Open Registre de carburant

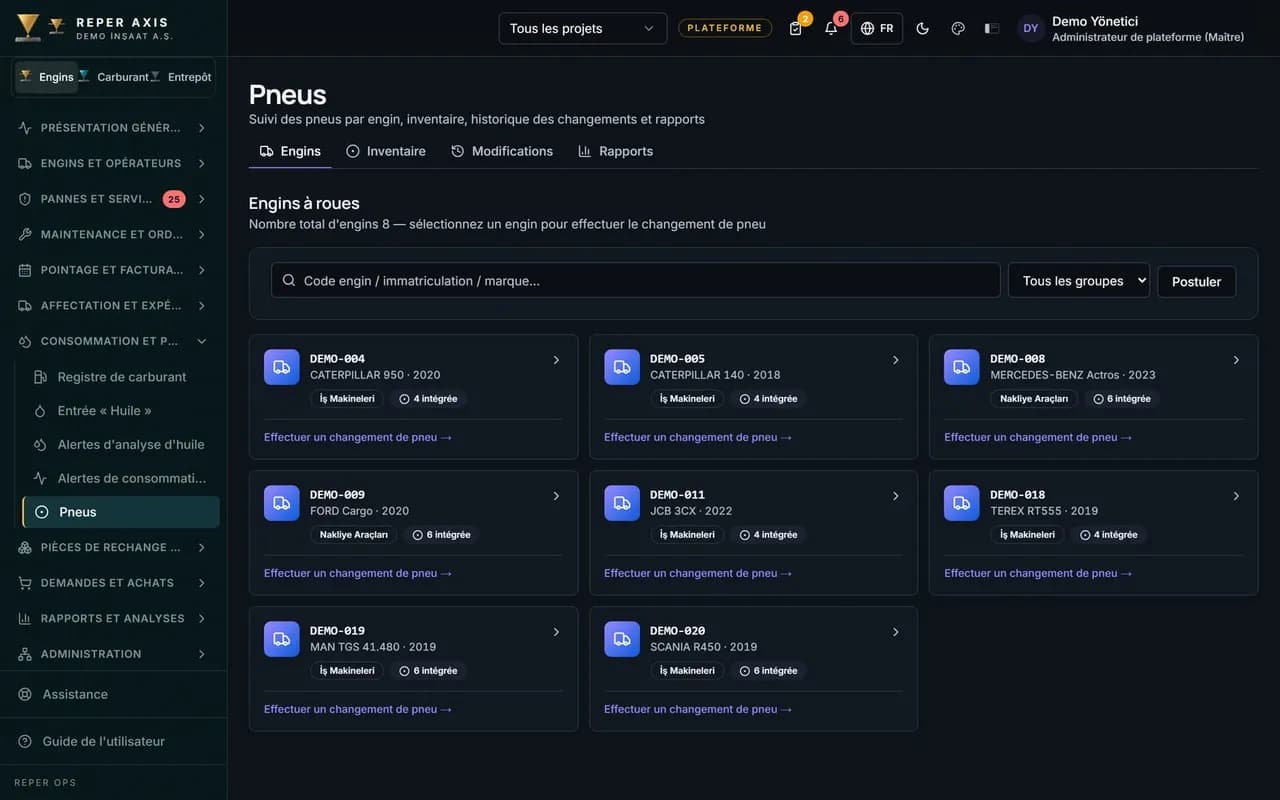[121, 377]
